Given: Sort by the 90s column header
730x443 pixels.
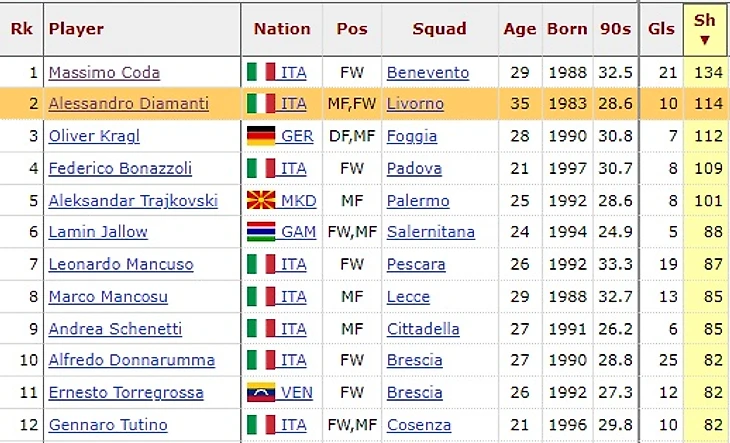Looking at the screenshot, I should (615, 29).
